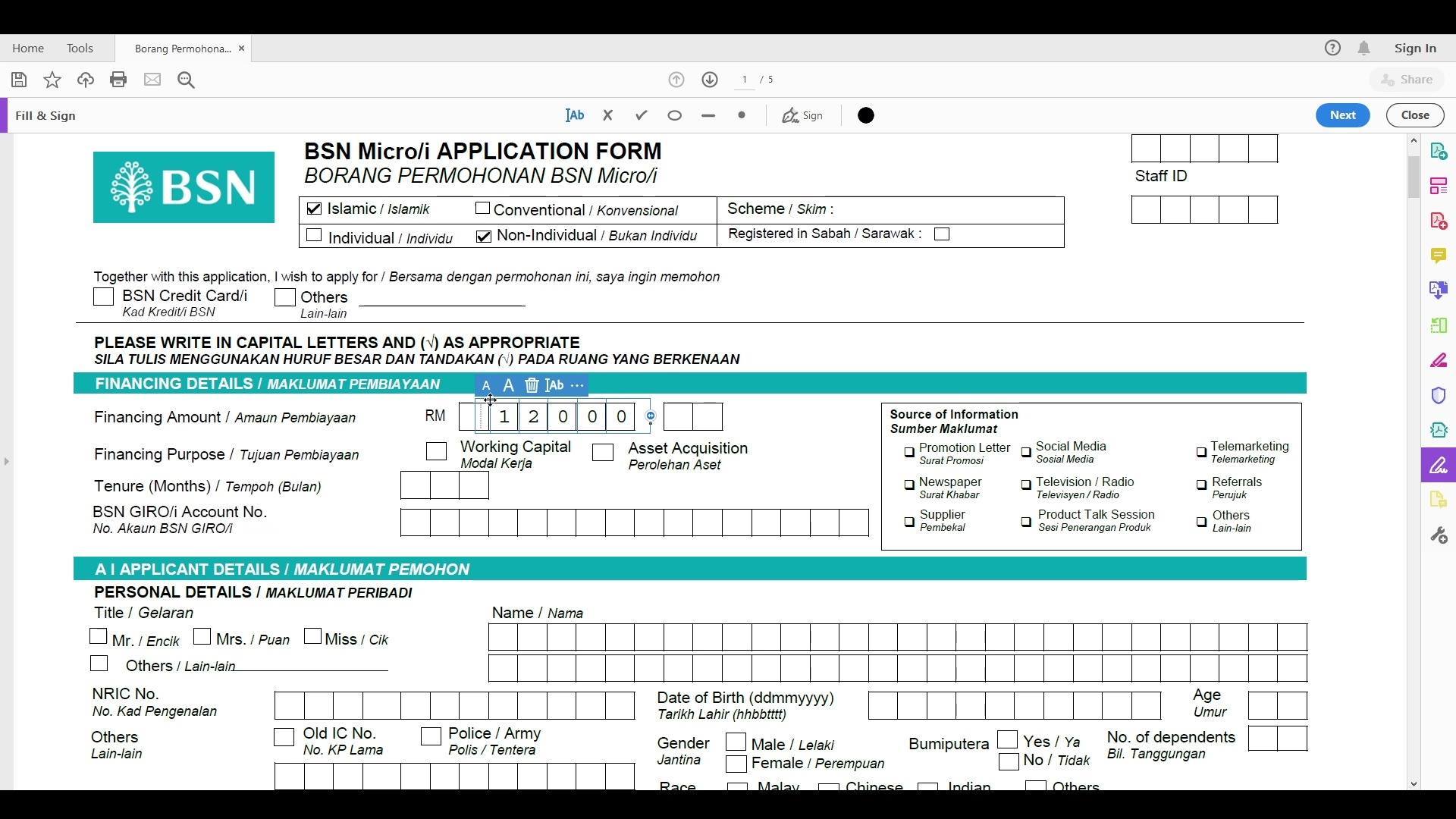1456x819 pixels.
Task: Expand the left navigation pane arrow
Action: [x=6, y=461]
